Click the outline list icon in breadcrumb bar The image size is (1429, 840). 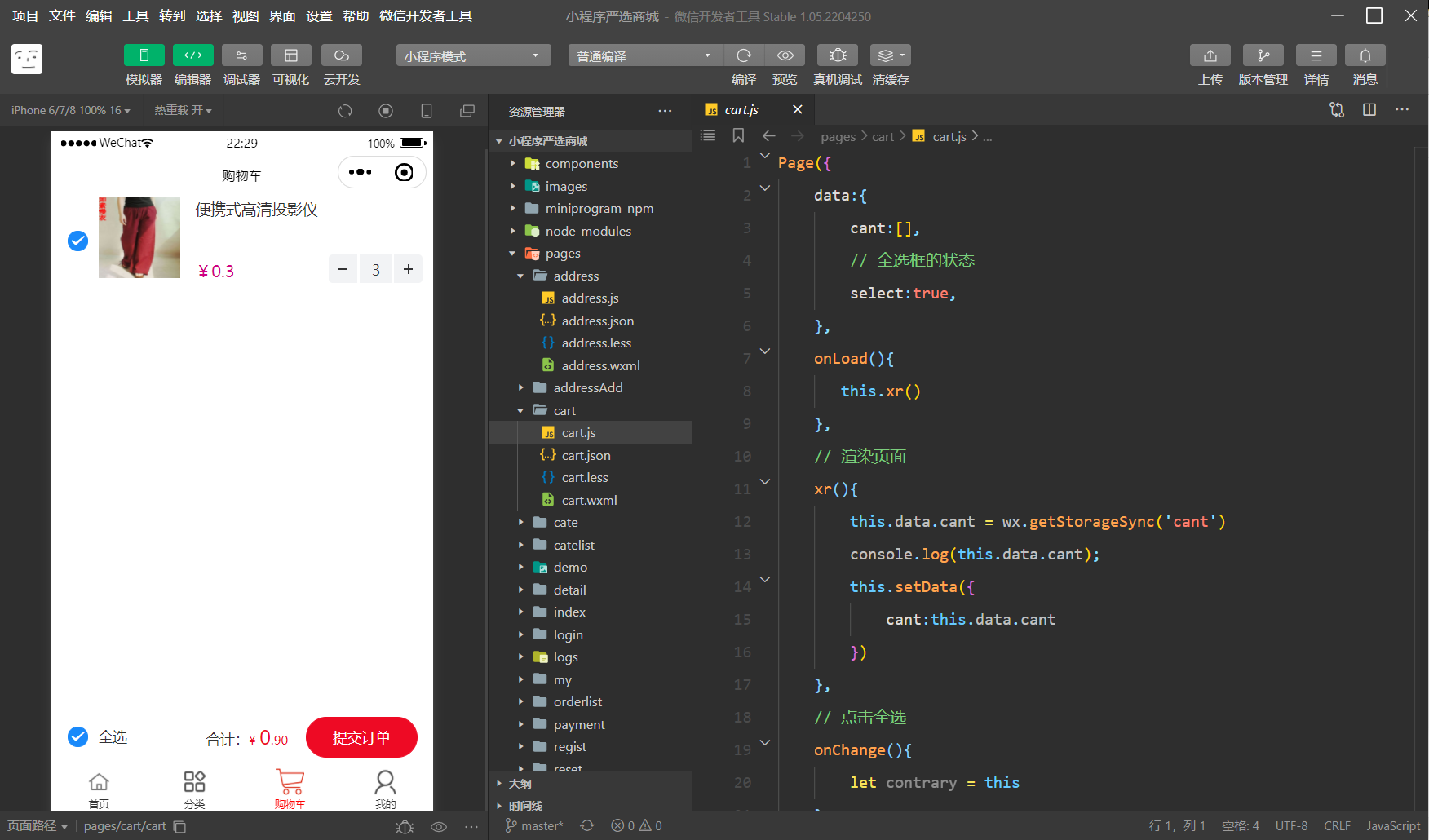point(708,136)
